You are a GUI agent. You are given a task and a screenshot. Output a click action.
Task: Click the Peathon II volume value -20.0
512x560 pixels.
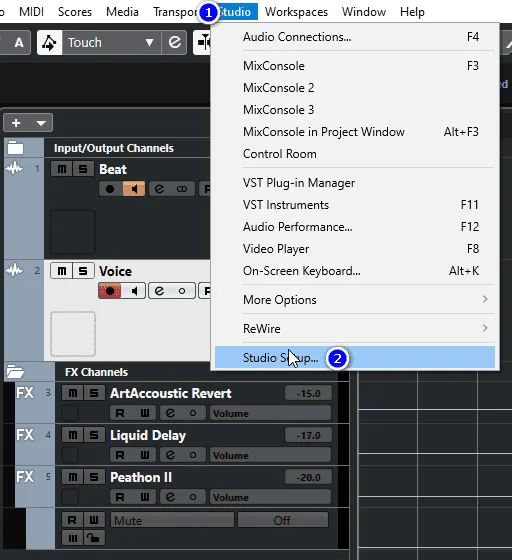pyautogui.click(x=308, y=477)
